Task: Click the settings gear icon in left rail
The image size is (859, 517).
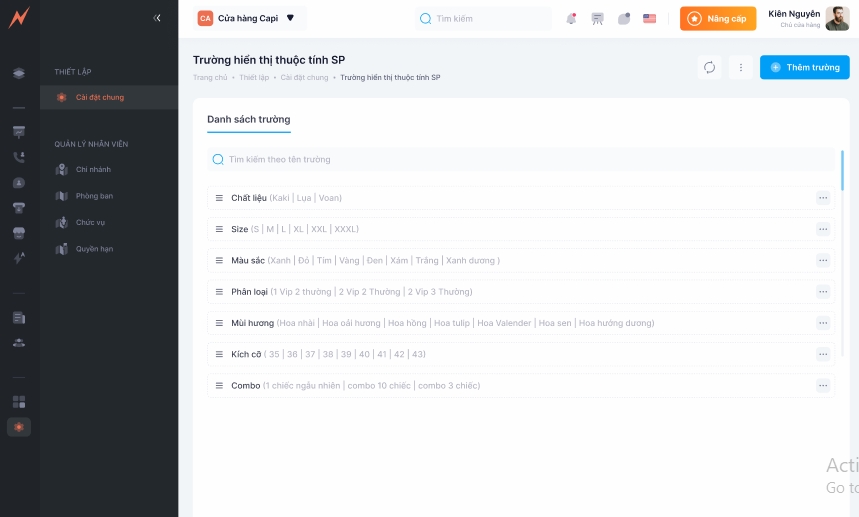Action: coord(19,427)
